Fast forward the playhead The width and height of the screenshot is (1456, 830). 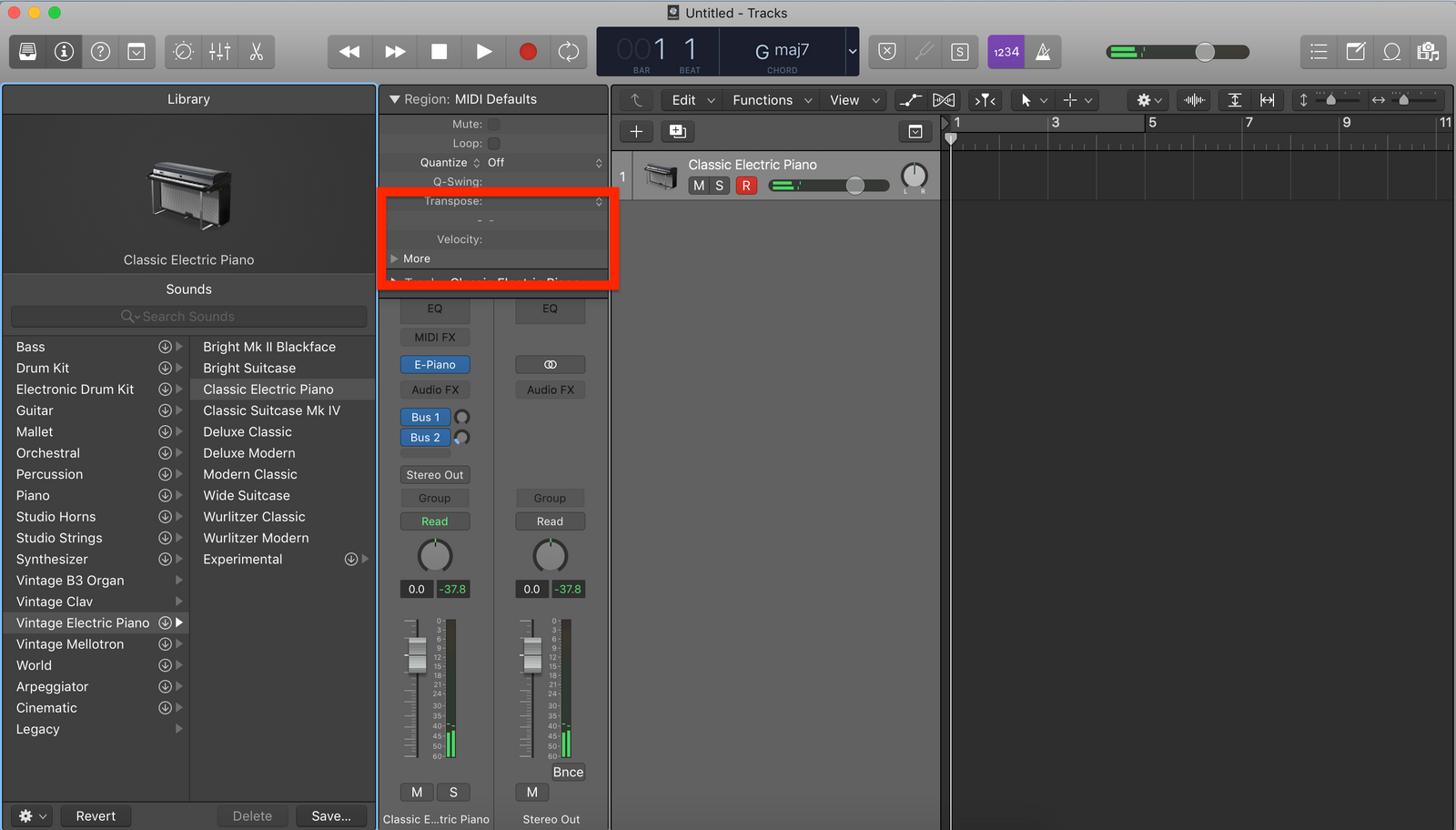(395, 52)
